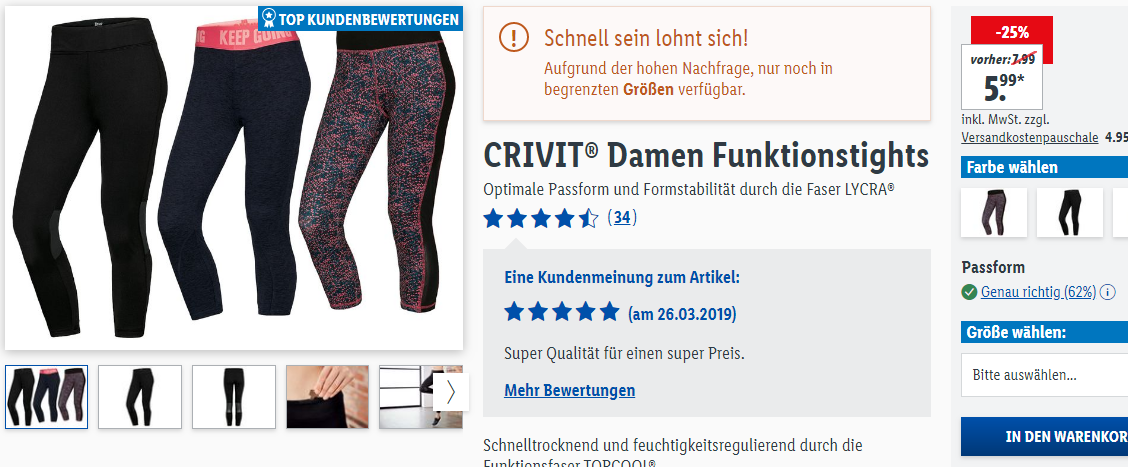Click the main product image of tights
The height and width of the screenshot is (467, 1128).
click(234, 178)
